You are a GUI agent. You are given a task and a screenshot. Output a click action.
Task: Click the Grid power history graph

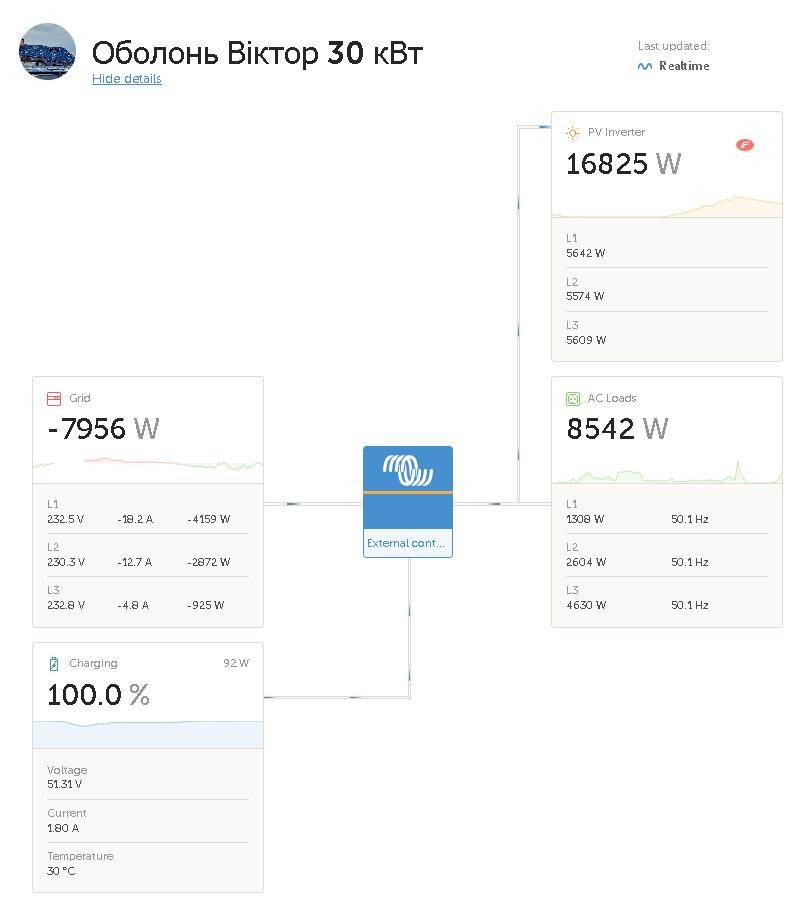[x=148, y=465]
